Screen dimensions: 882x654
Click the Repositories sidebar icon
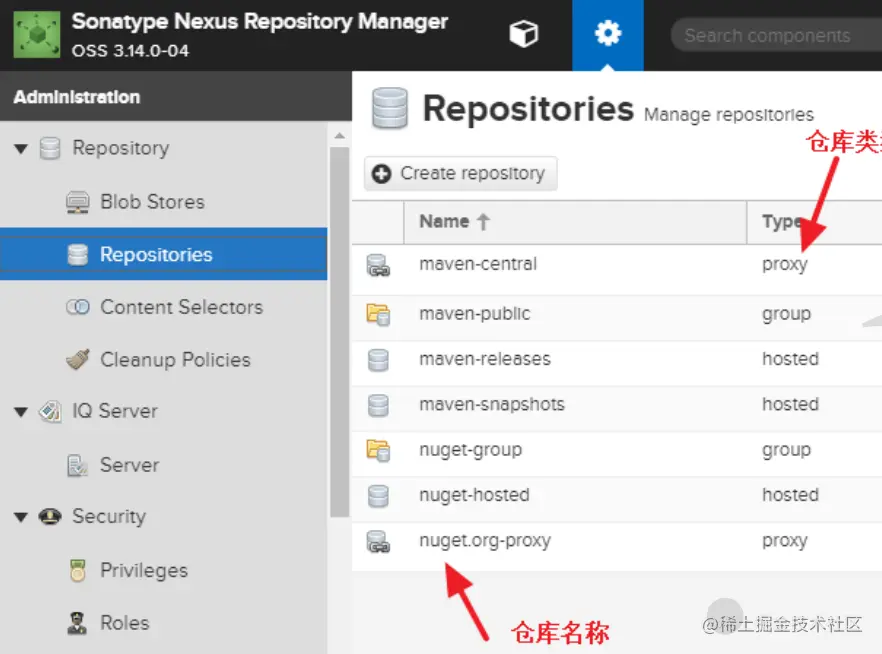pos(78,255)
